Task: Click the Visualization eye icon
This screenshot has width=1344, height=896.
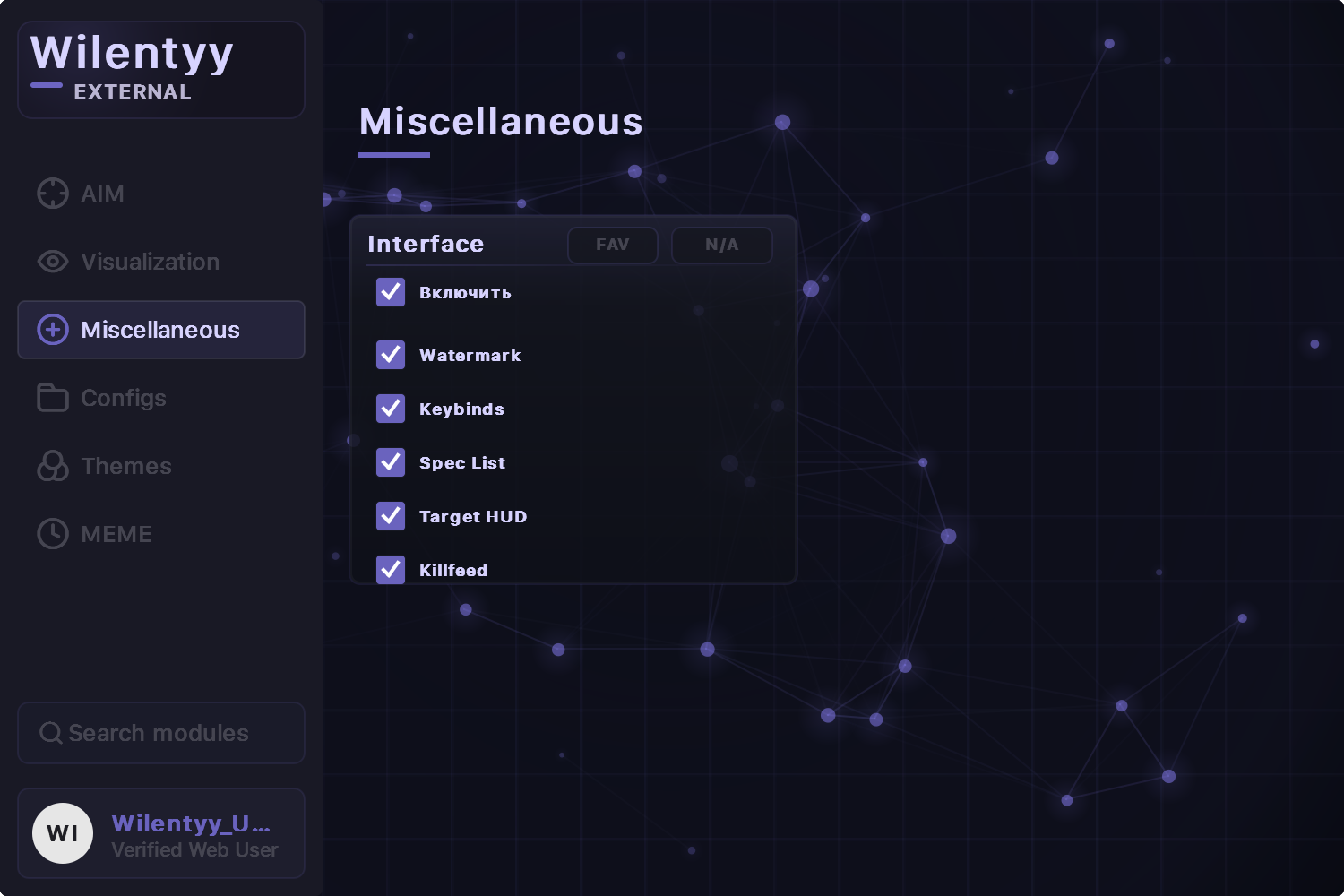Action: pyautogui.click(x=53, y=262)
